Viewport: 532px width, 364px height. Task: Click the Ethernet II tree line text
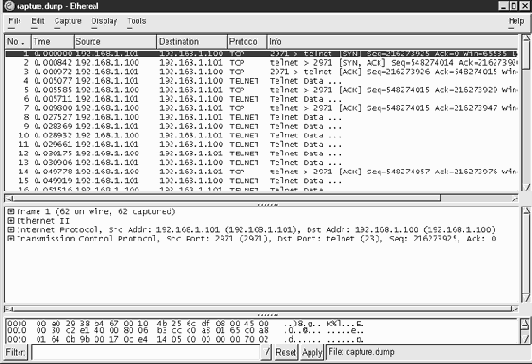coord(43,221)
